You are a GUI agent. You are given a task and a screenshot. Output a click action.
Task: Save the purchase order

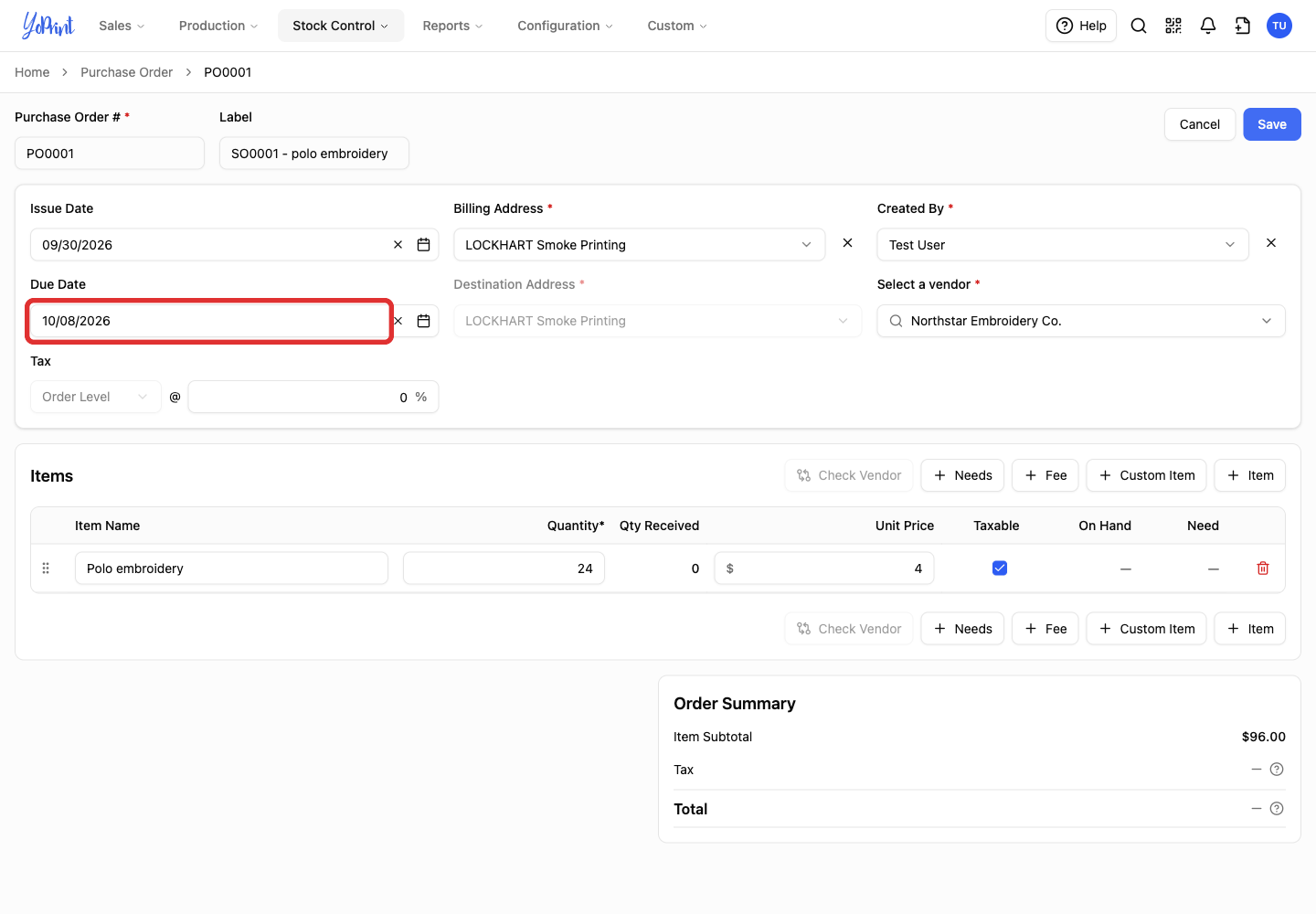[1272, 124]
